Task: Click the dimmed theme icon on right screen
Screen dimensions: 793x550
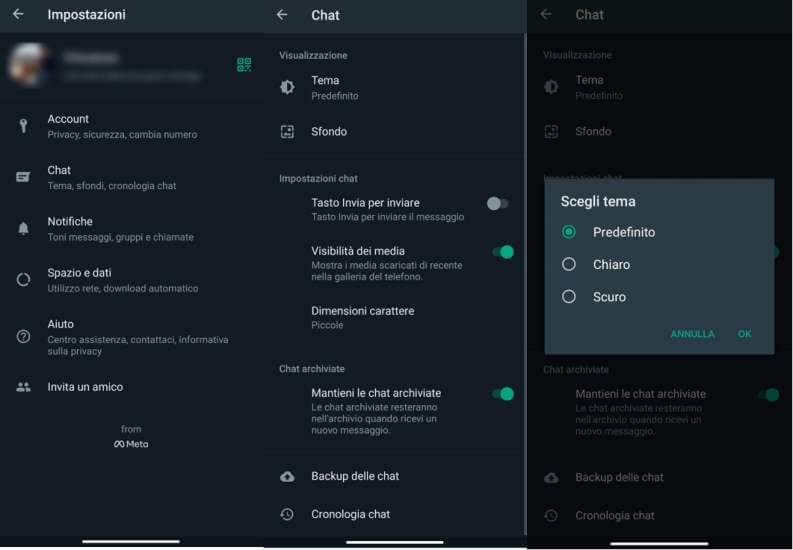Action: click(551, 87)
